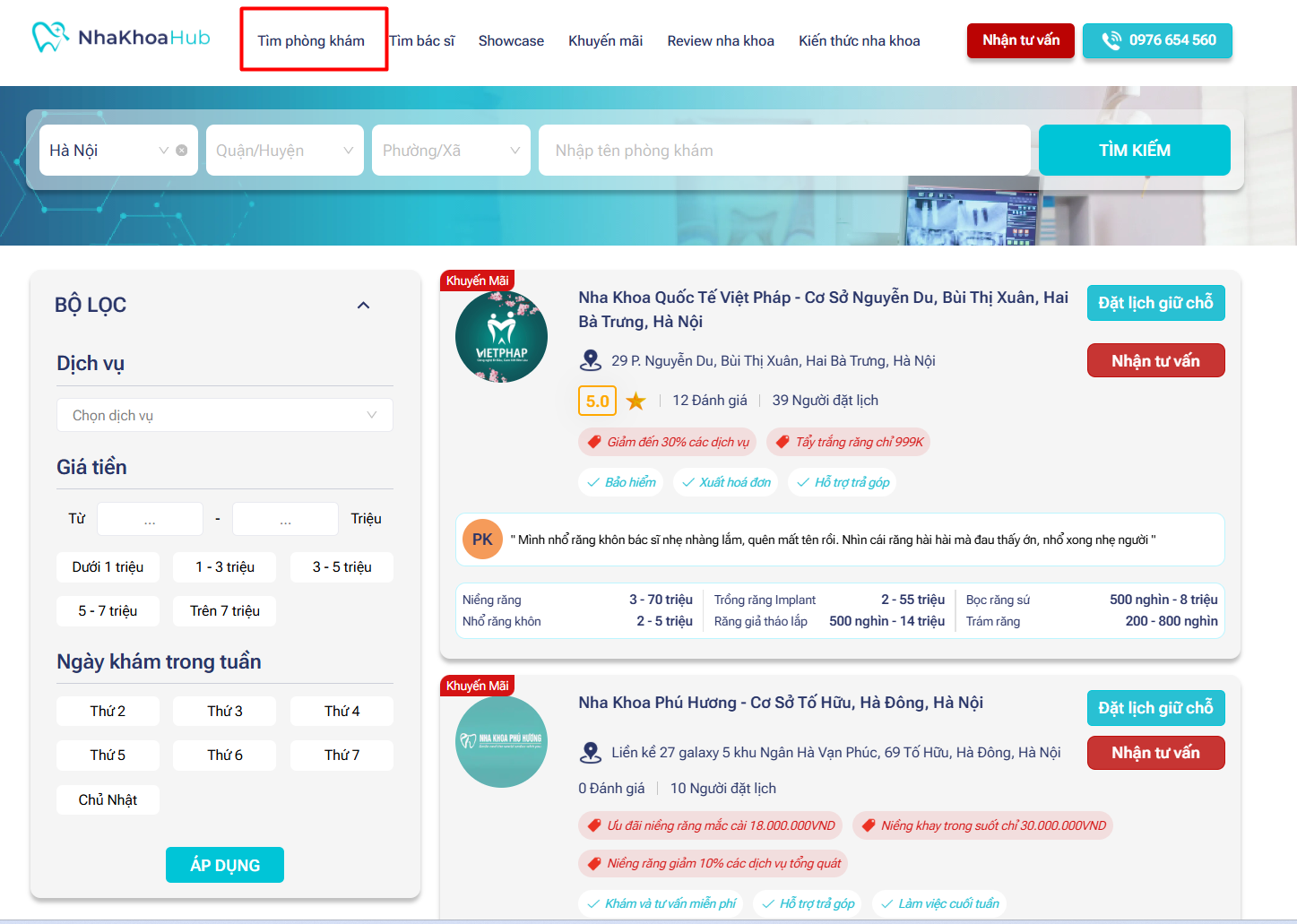Click the Việt Pháp clinic logo
The width and height of the screenshot is (1297, 924).
point(501,337)
